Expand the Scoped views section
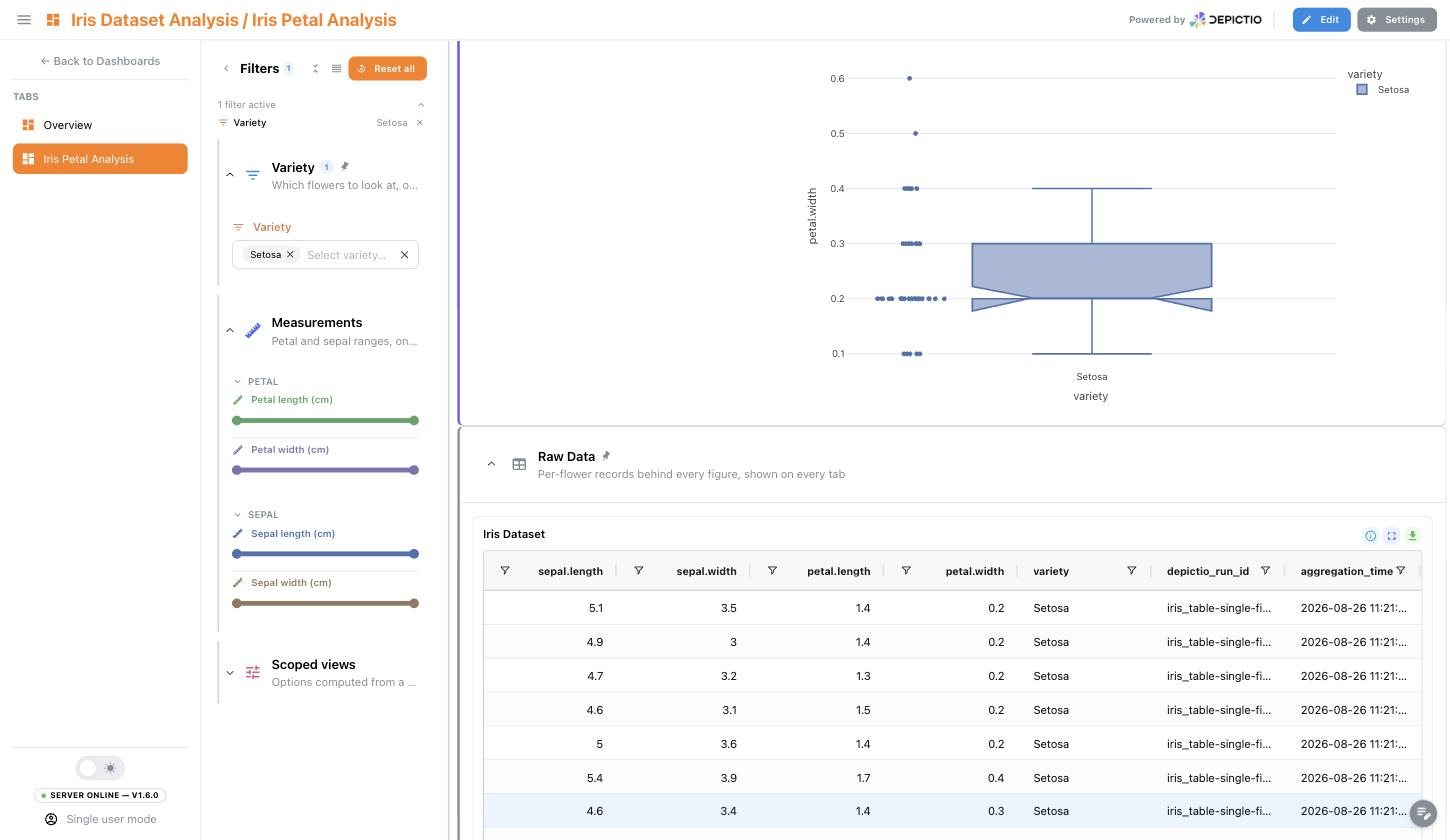The width and height of the screenshot is (1450, 840). pyautogui.click(x=230, y=673)
